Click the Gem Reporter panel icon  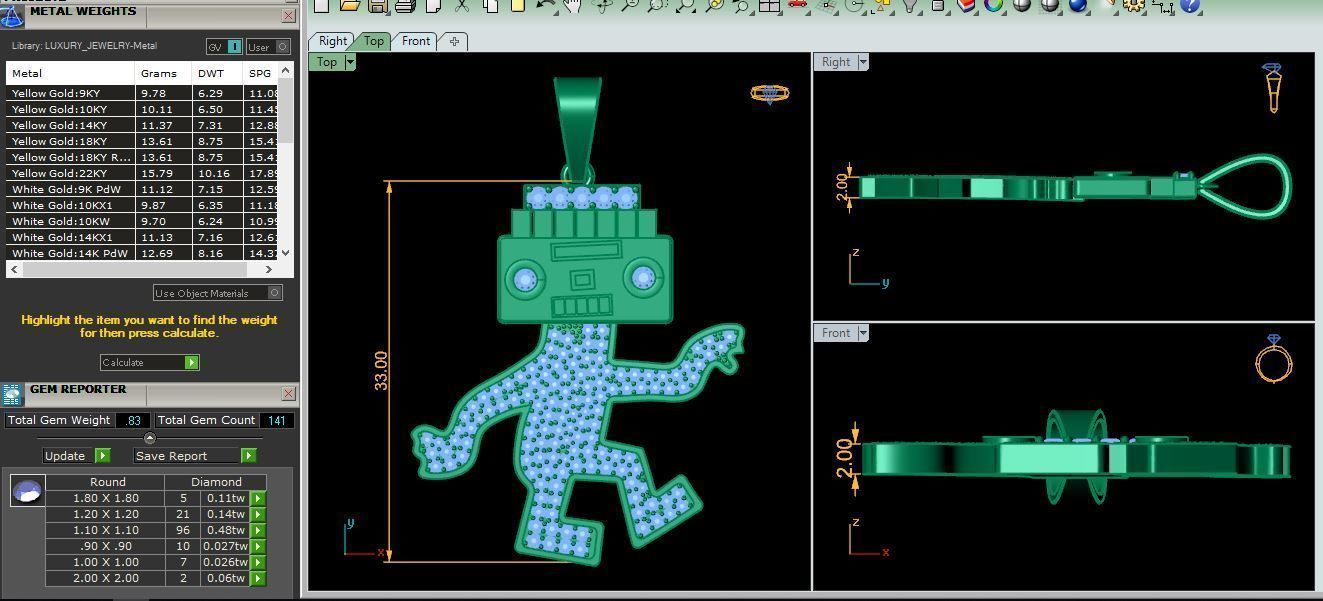click(11, 394)
